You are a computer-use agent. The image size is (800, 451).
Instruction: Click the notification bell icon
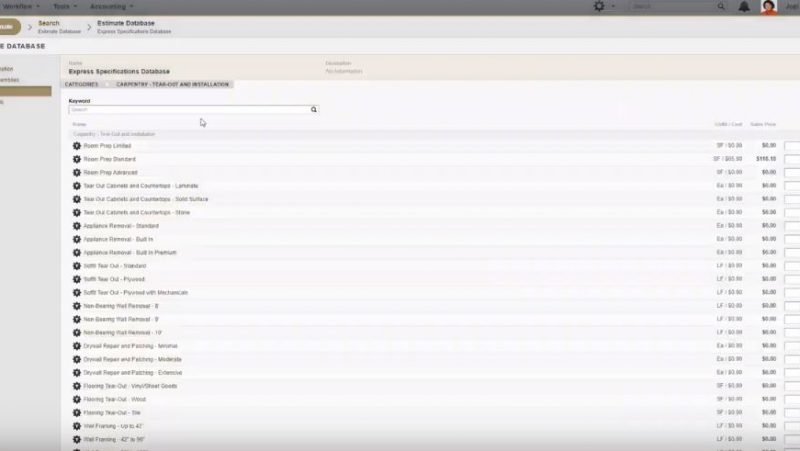[744, 6]
